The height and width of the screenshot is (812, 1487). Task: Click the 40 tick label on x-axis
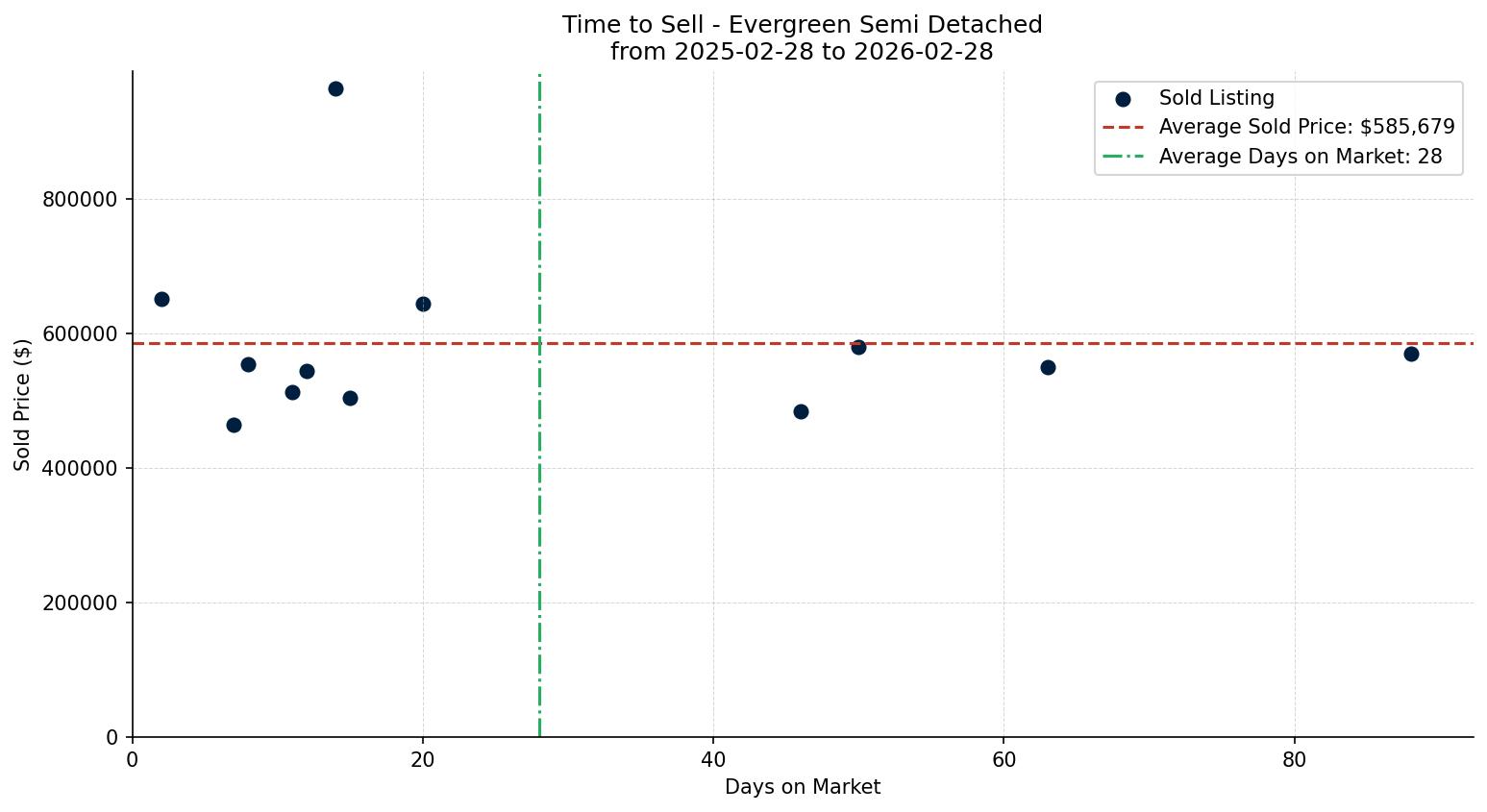pos(713,758)
